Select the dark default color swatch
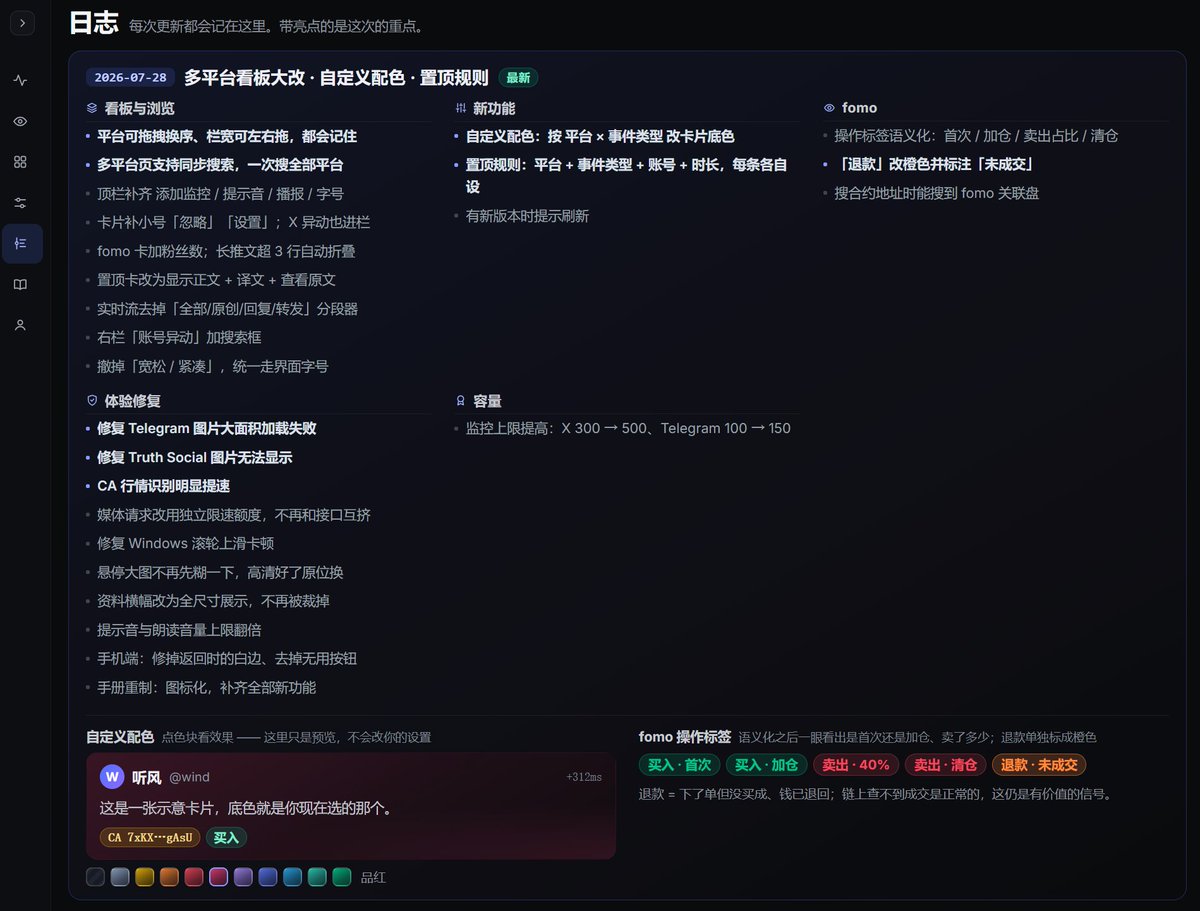 click(95, 877)
